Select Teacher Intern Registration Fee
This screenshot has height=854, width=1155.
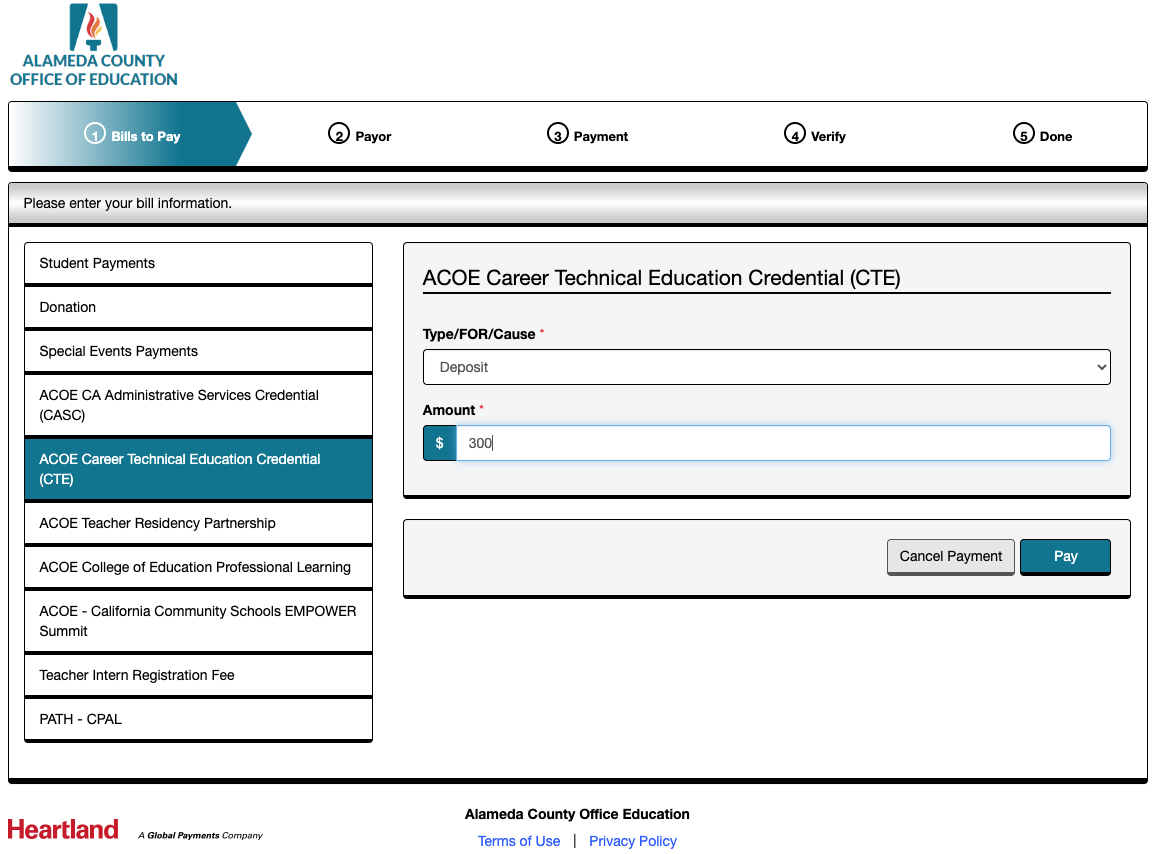click(x=198, y=675)
